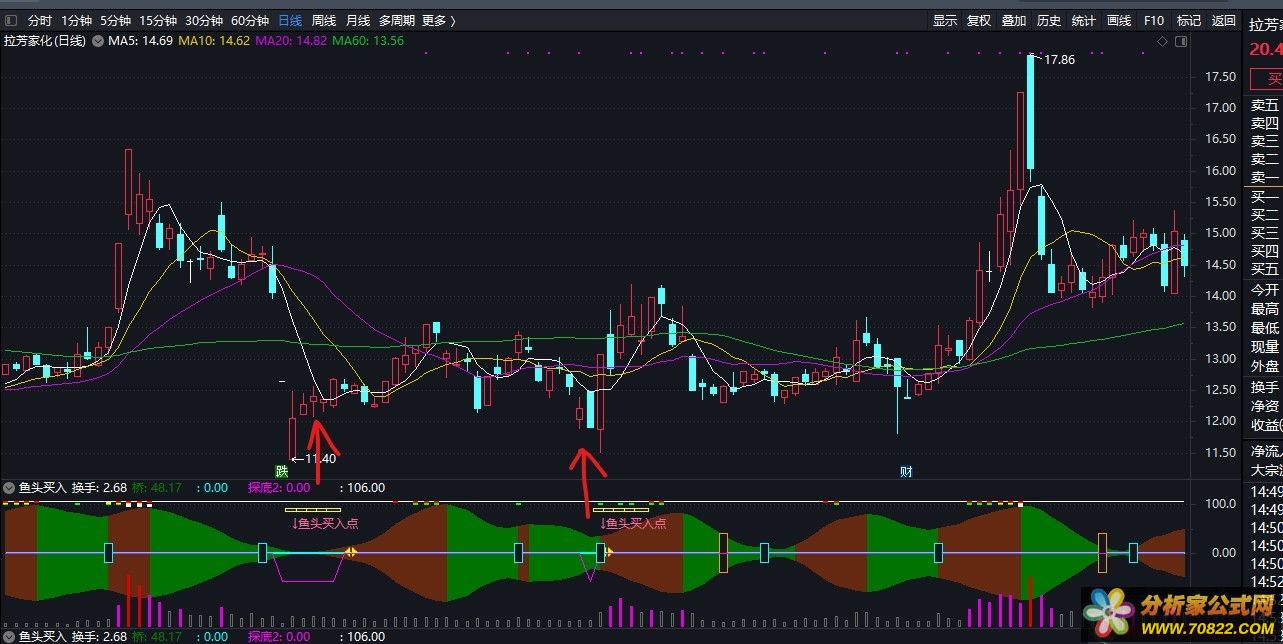1283x644 pixels.
Task: Click the 换手: 2.68 value in upper indicator bar
Action: pyautogui.click(x=99, y=488)
